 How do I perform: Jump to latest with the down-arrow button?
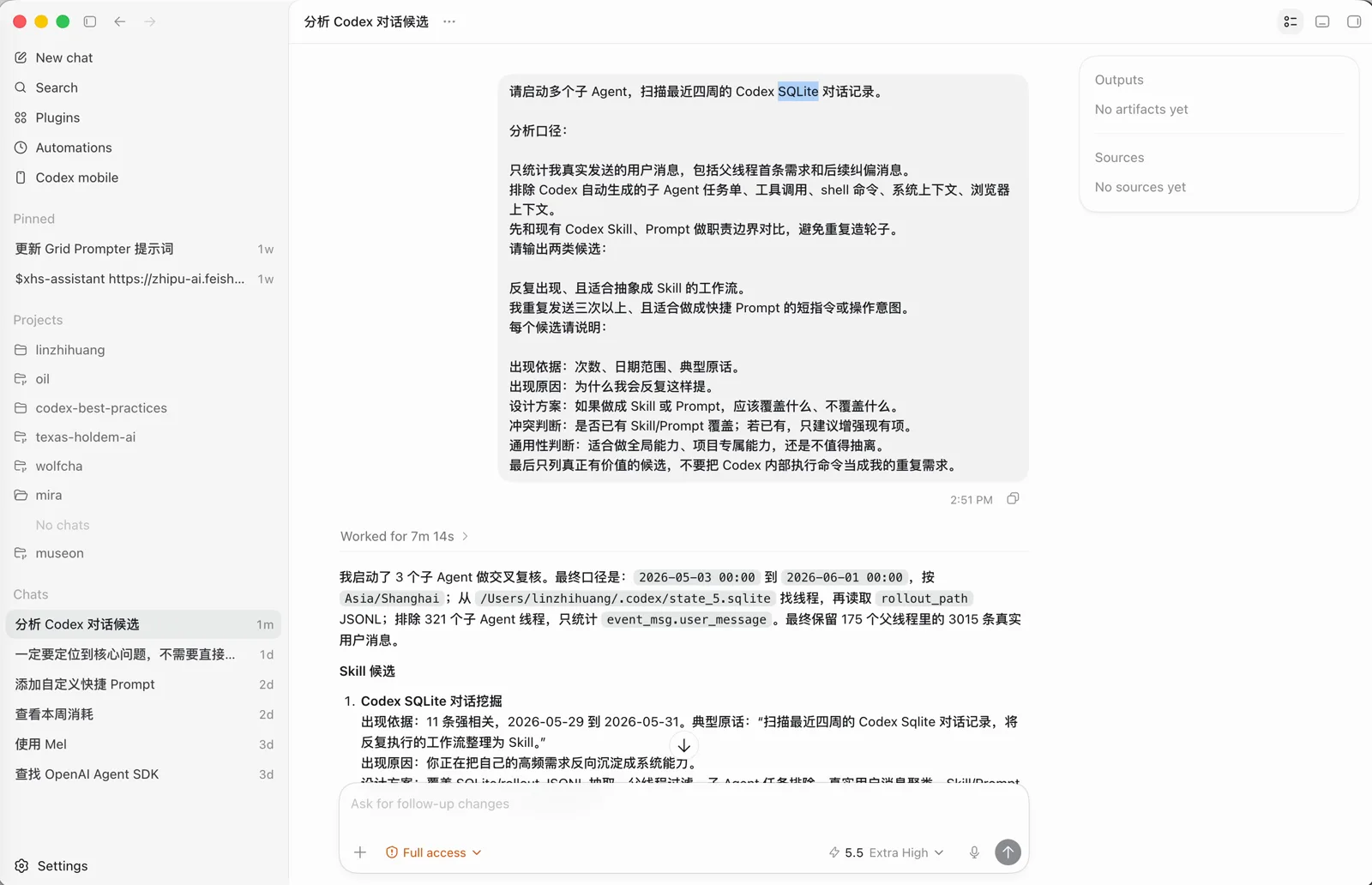[683, 746]
